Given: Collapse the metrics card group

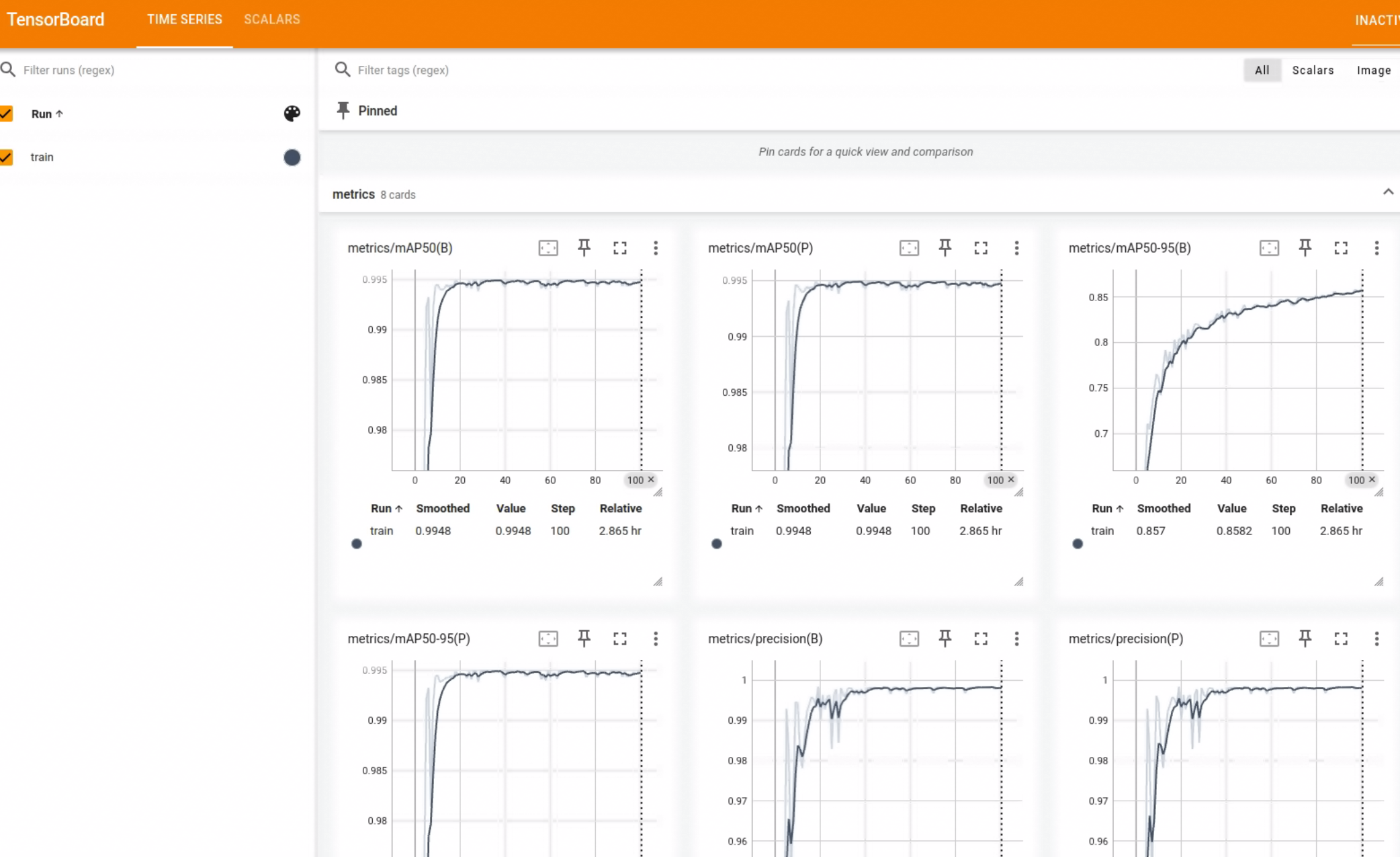Looking at the screenshot, I should pyautogui.click(x=1388, y=192).
